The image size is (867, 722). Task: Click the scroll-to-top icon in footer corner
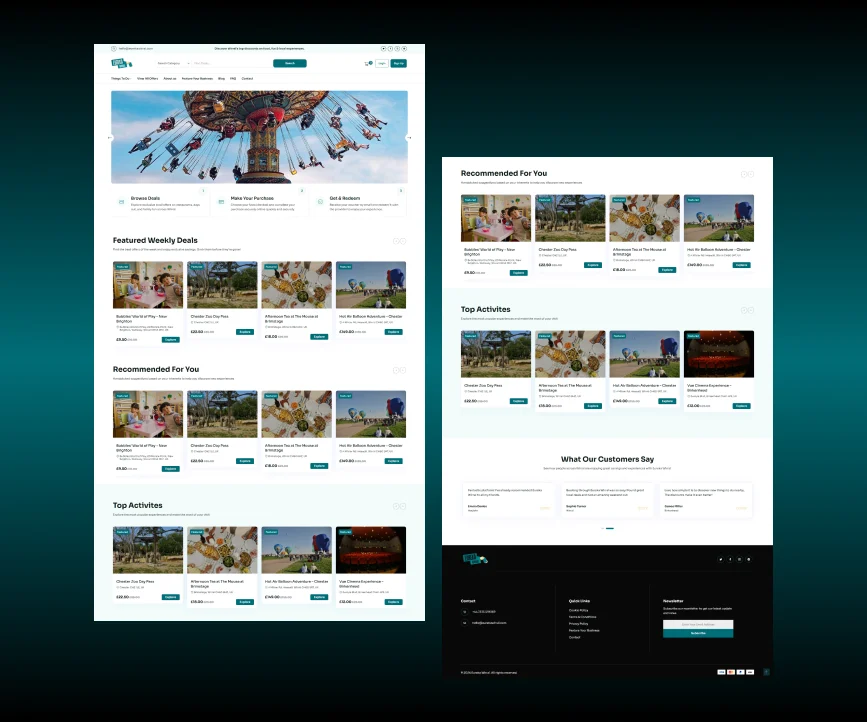(x=766, y=671)
